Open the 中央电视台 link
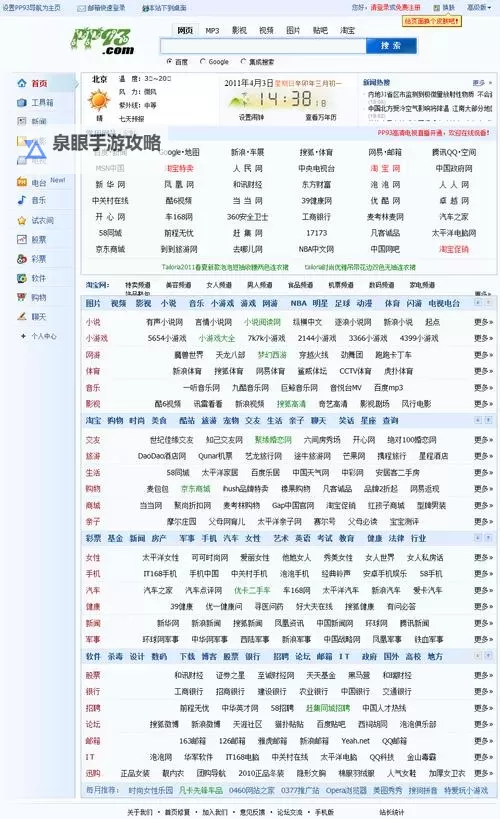The image size is (500, 819). click(x=316, y=168)
